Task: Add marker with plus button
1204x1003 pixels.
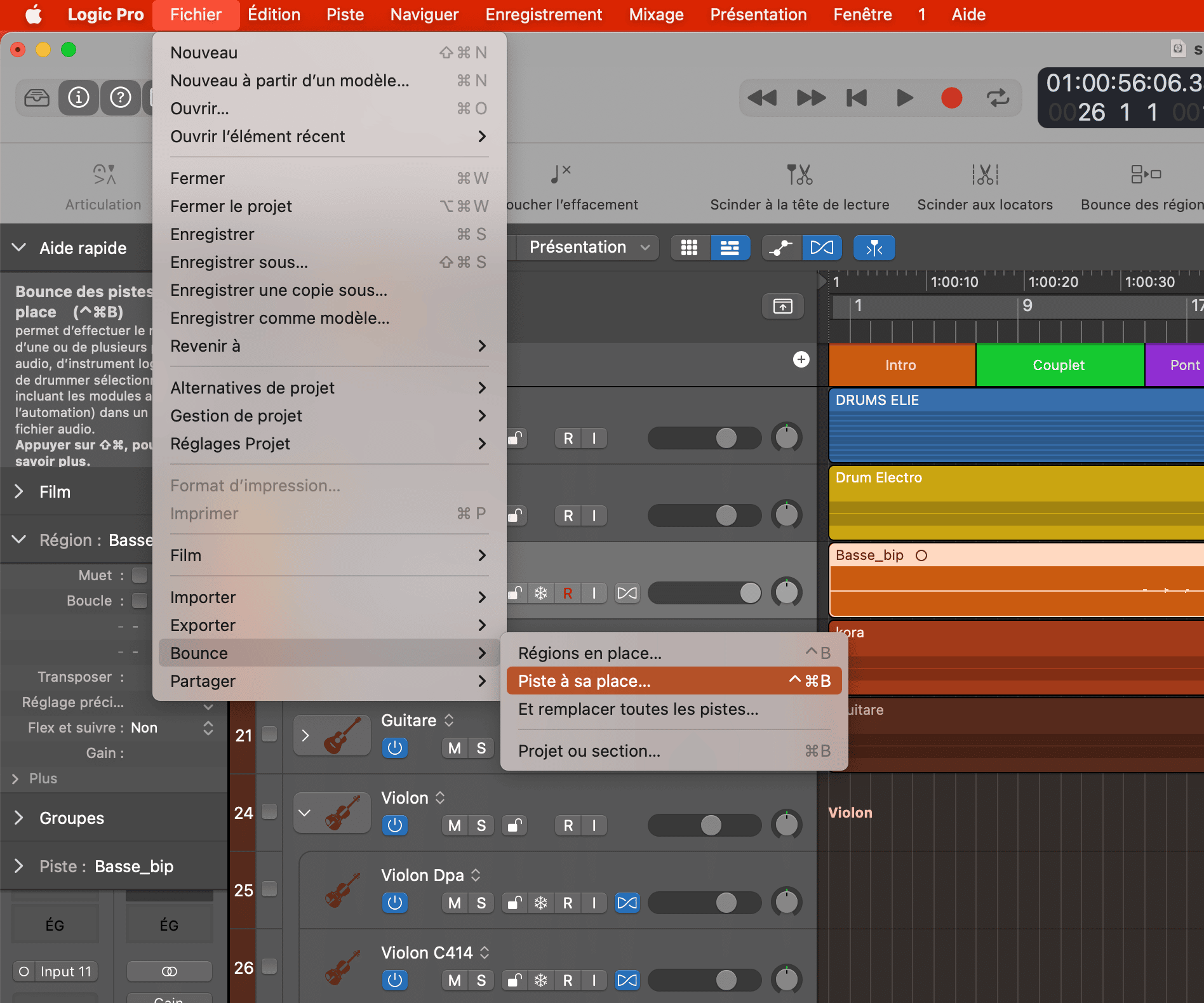Action: [x=801, y=359]
